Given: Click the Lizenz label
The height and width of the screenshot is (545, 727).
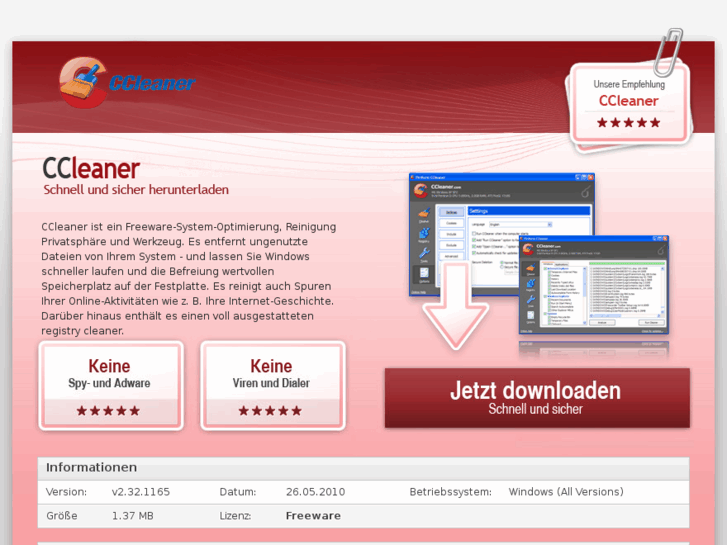Looking at the screenshot, I should pos(235,516).
